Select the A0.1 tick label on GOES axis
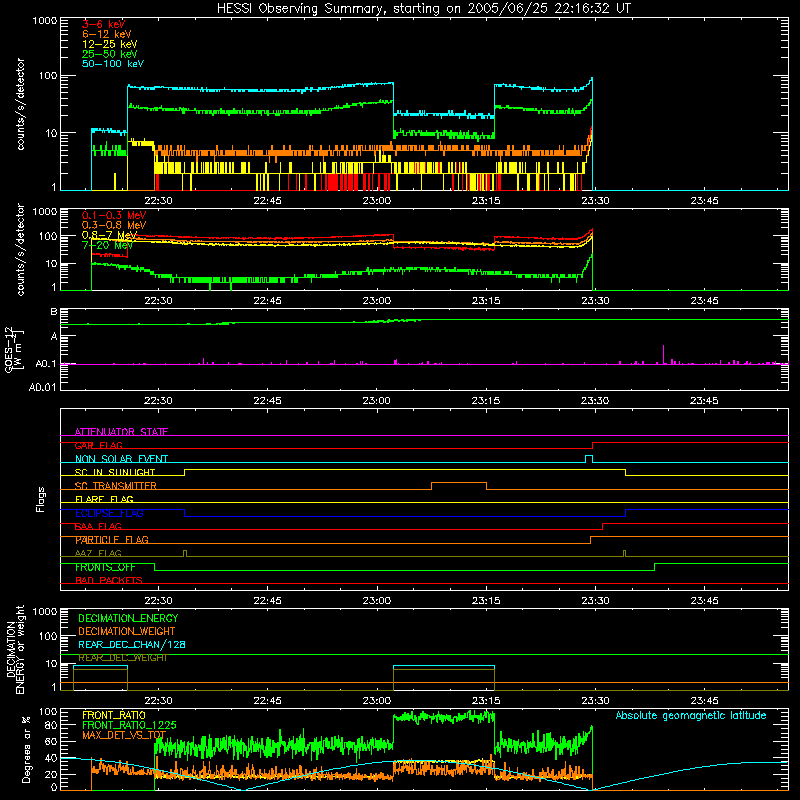This screenshot has width=800, height=800. coord(45,364)
